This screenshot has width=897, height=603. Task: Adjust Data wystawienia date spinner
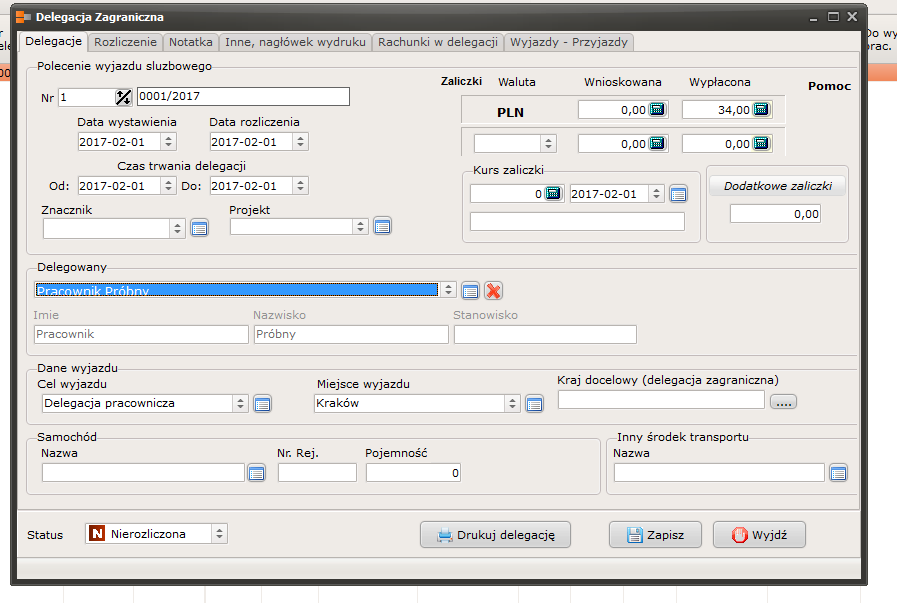click(x=168, y=141)
